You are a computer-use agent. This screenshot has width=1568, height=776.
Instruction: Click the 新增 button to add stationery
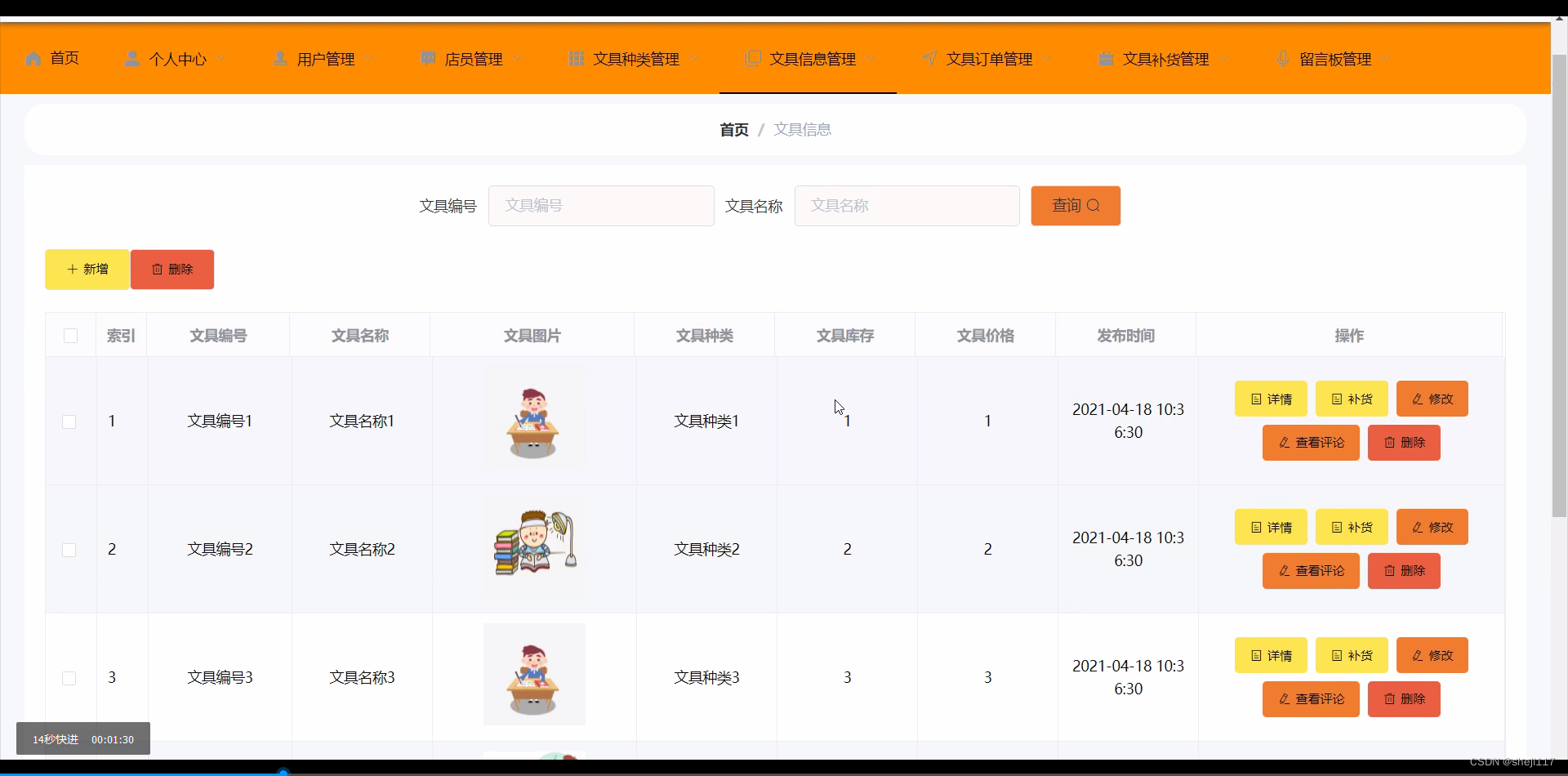tap(87, 269)
